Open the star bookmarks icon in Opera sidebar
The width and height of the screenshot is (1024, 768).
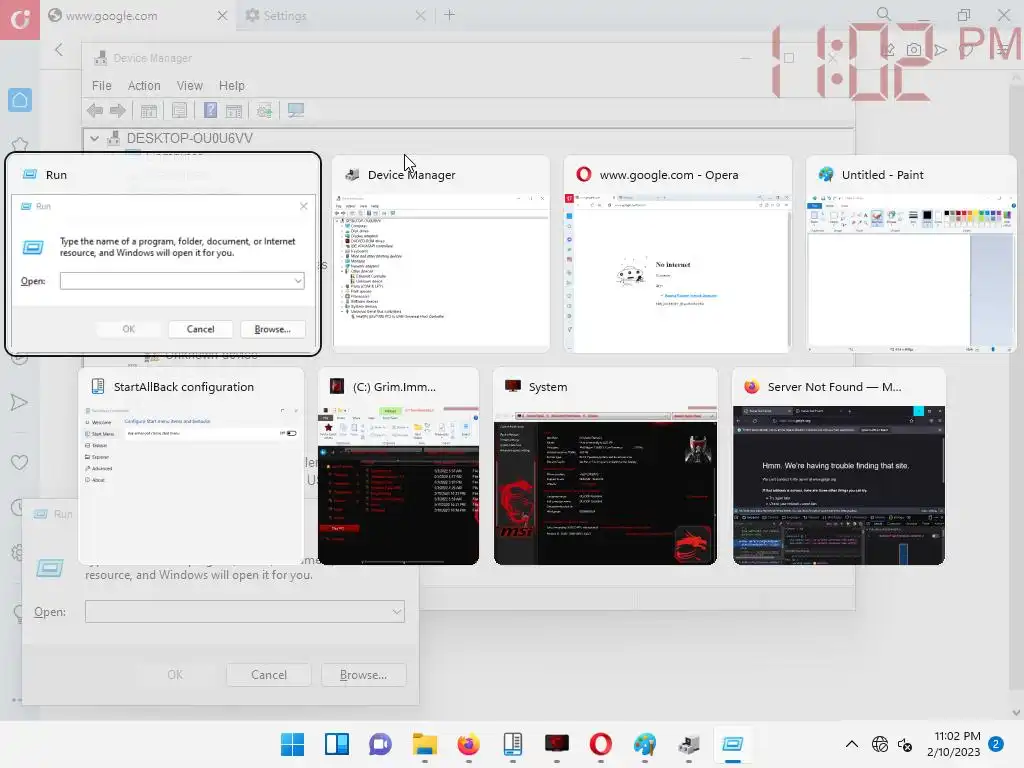[20, 144]
